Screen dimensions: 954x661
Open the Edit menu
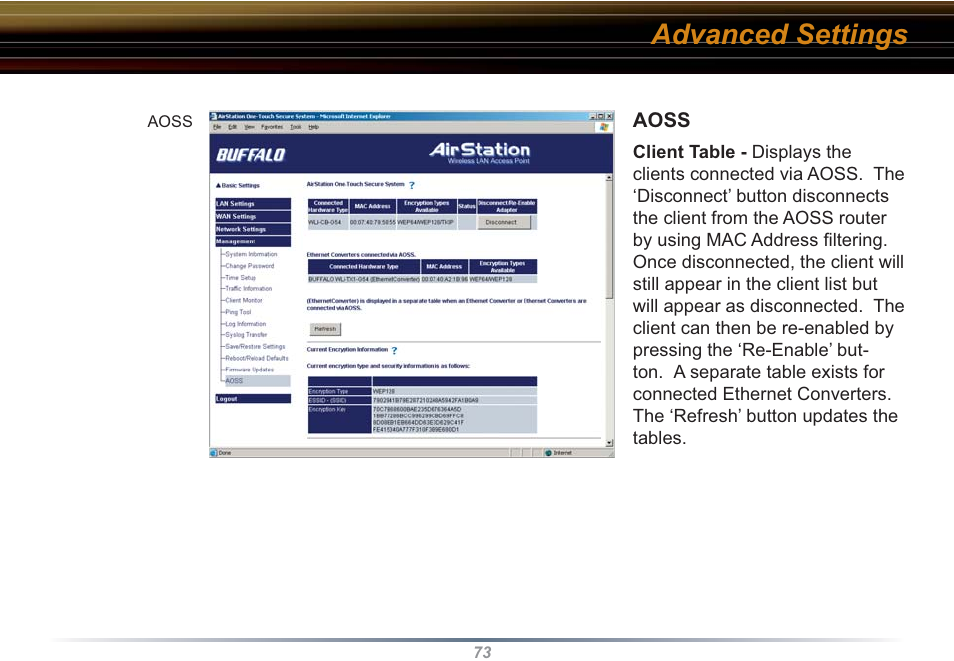[x=232, y=127]
